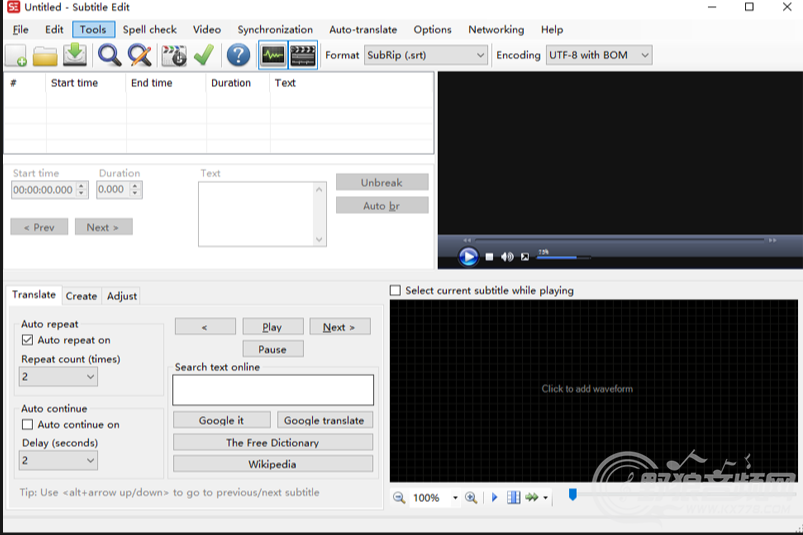The width and height of the screenshot is (803, 535).
Task: Rewind video with double-left arrows
Action: [467, 240]
